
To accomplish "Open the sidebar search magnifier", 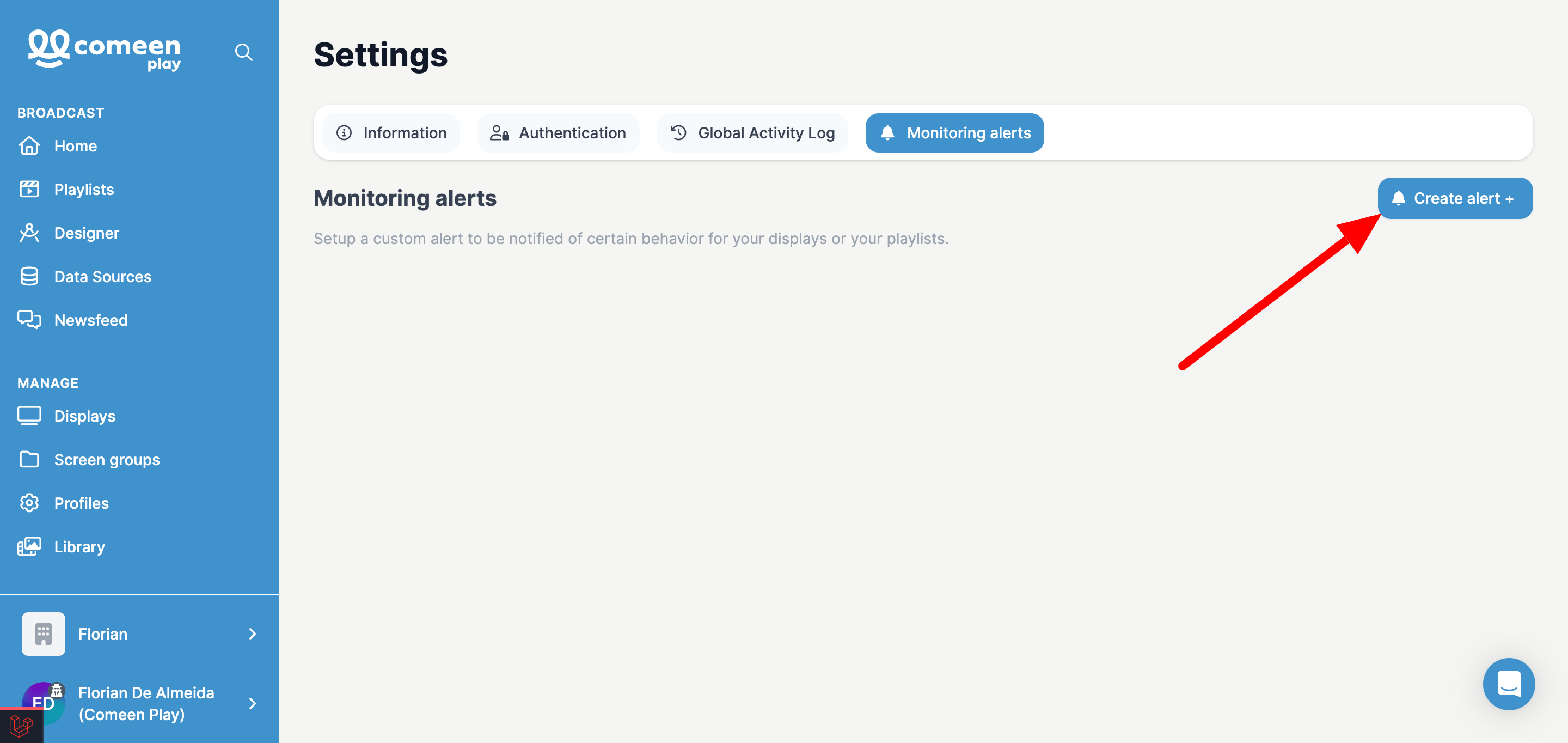I will tap(243, 52).
